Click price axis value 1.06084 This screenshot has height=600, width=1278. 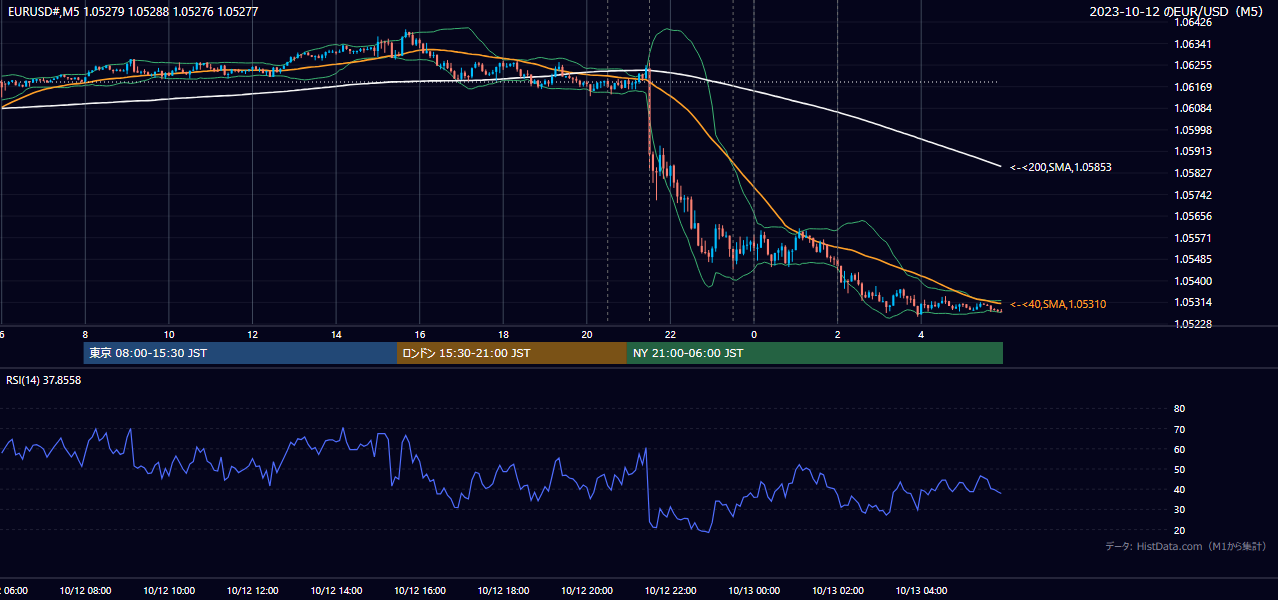[1192, 108]
